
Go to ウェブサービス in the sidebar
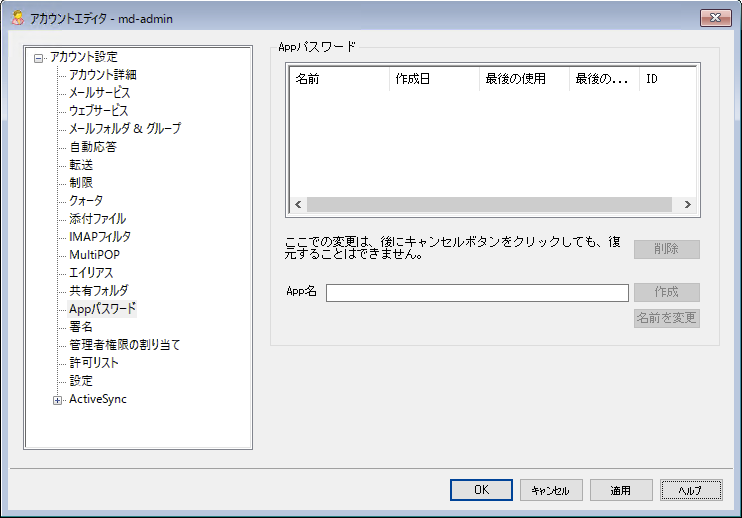[98, 111]
